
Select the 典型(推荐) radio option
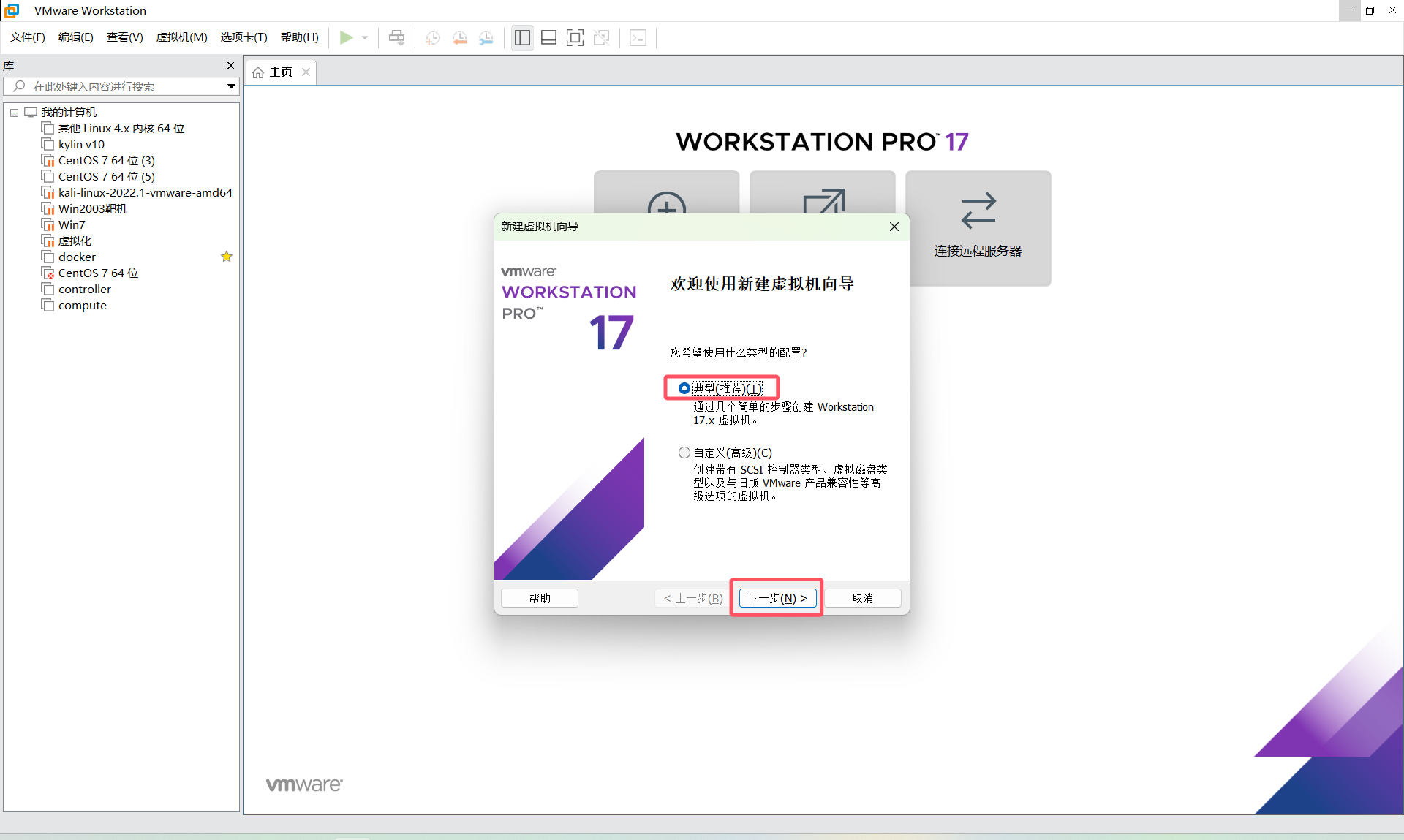coord(684,388)
